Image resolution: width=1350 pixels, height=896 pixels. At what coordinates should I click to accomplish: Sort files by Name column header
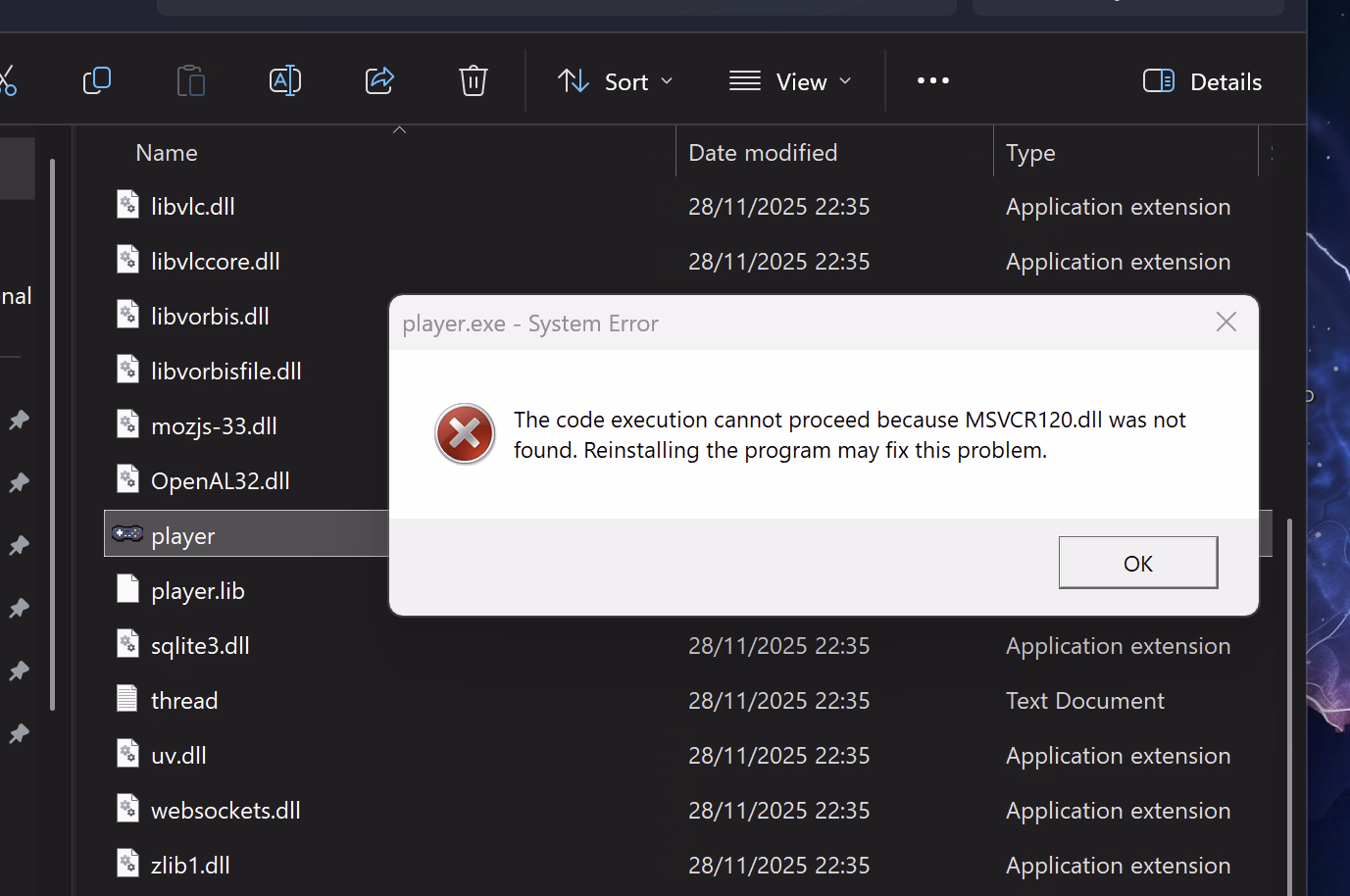pos(167,153)
